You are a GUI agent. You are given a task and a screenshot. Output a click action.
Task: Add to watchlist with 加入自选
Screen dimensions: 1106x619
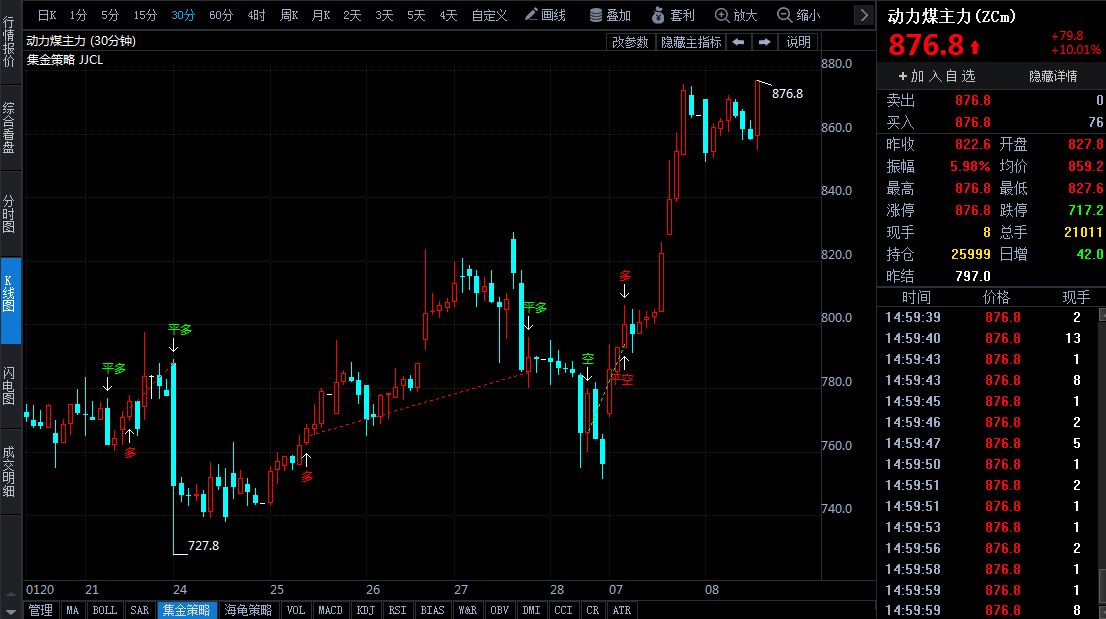point(936,76)
